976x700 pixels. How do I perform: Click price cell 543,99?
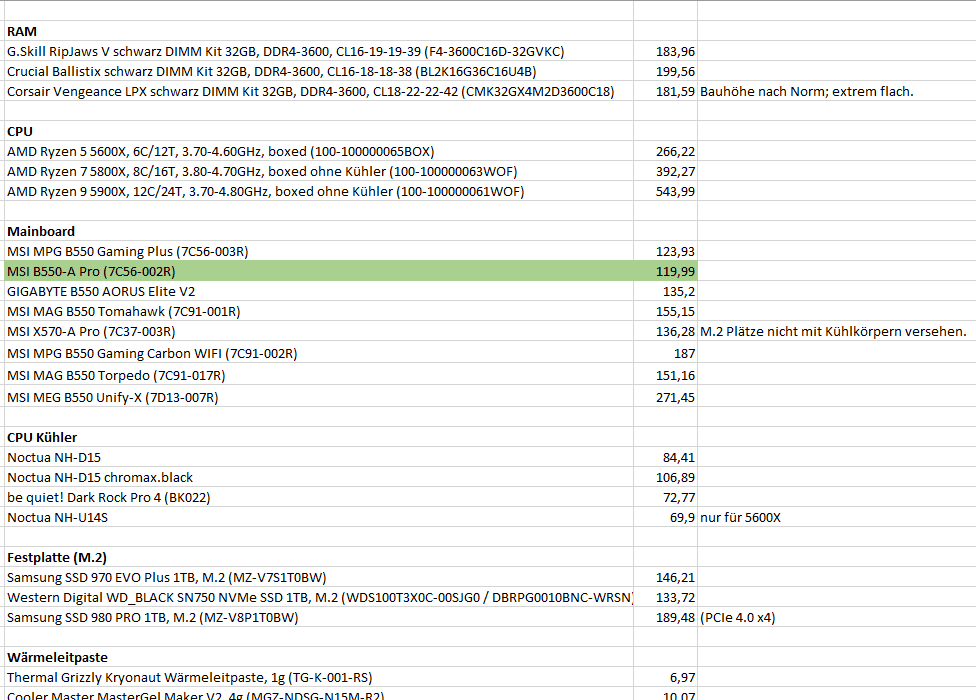tap(665, 191)
